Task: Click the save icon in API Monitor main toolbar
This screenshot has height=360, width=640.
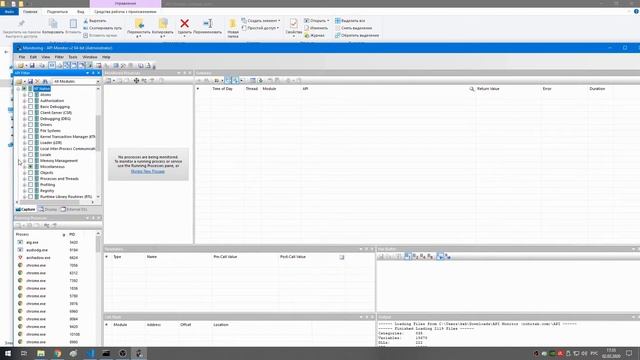Action: tap(32, 65)
